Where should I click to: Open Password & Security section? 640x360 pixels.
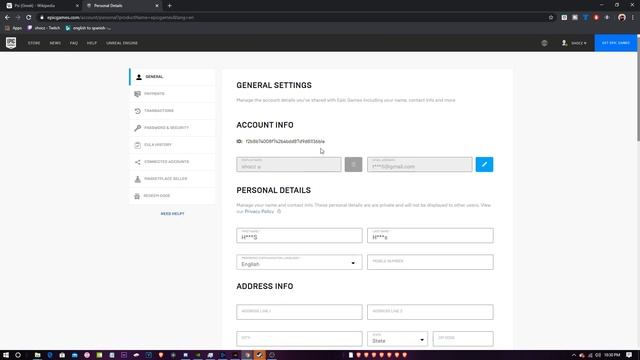coord(172,128)
